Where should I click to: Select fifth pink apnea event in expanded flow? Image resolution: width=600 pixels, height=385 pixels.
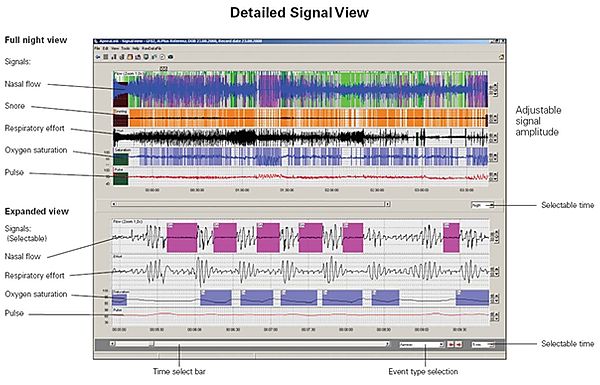pyautogui.click(x=353, y=238)
